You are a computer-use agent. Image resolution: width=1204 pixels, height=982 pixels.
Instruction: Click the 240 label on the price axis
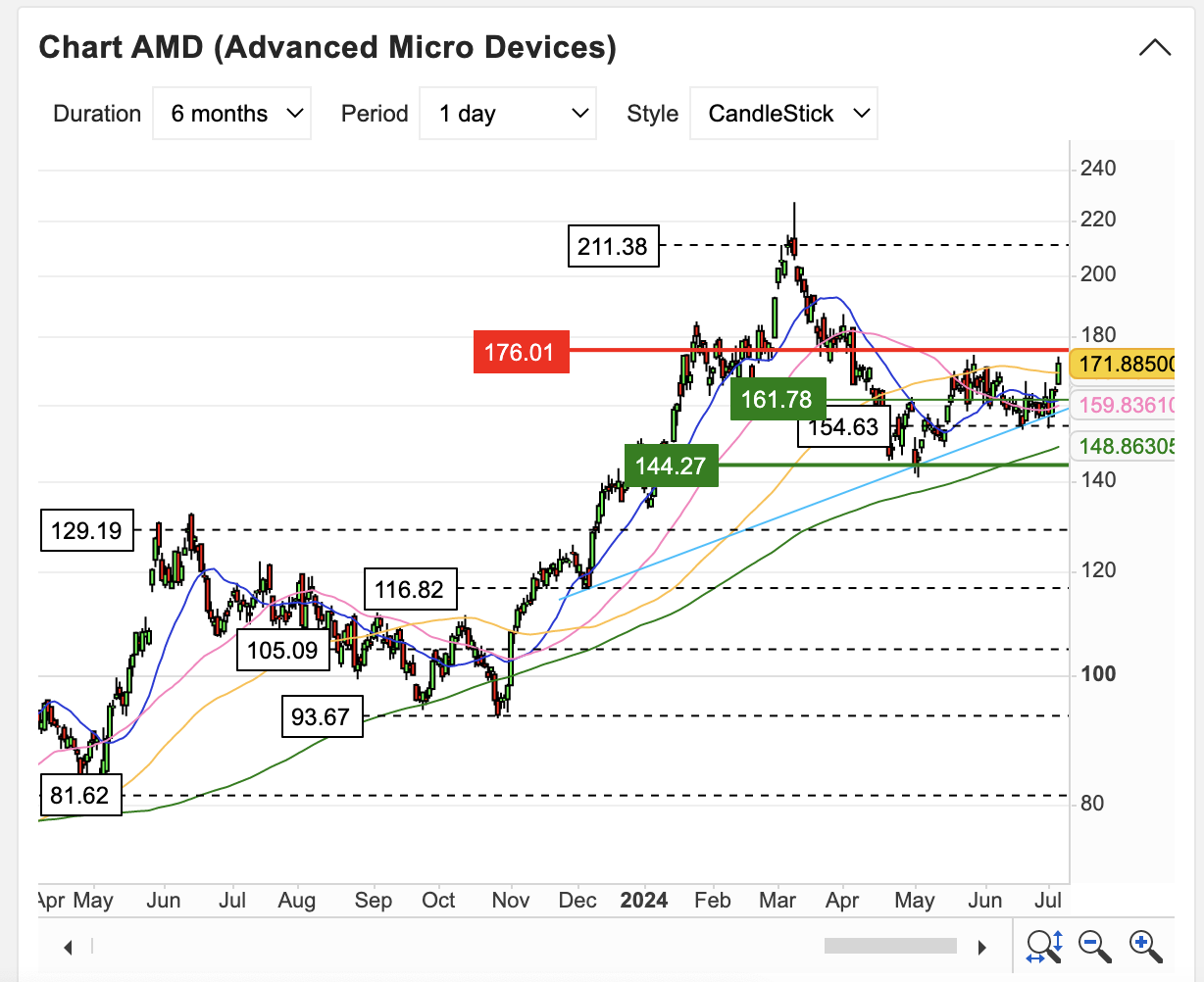(x=1098, y=169)
